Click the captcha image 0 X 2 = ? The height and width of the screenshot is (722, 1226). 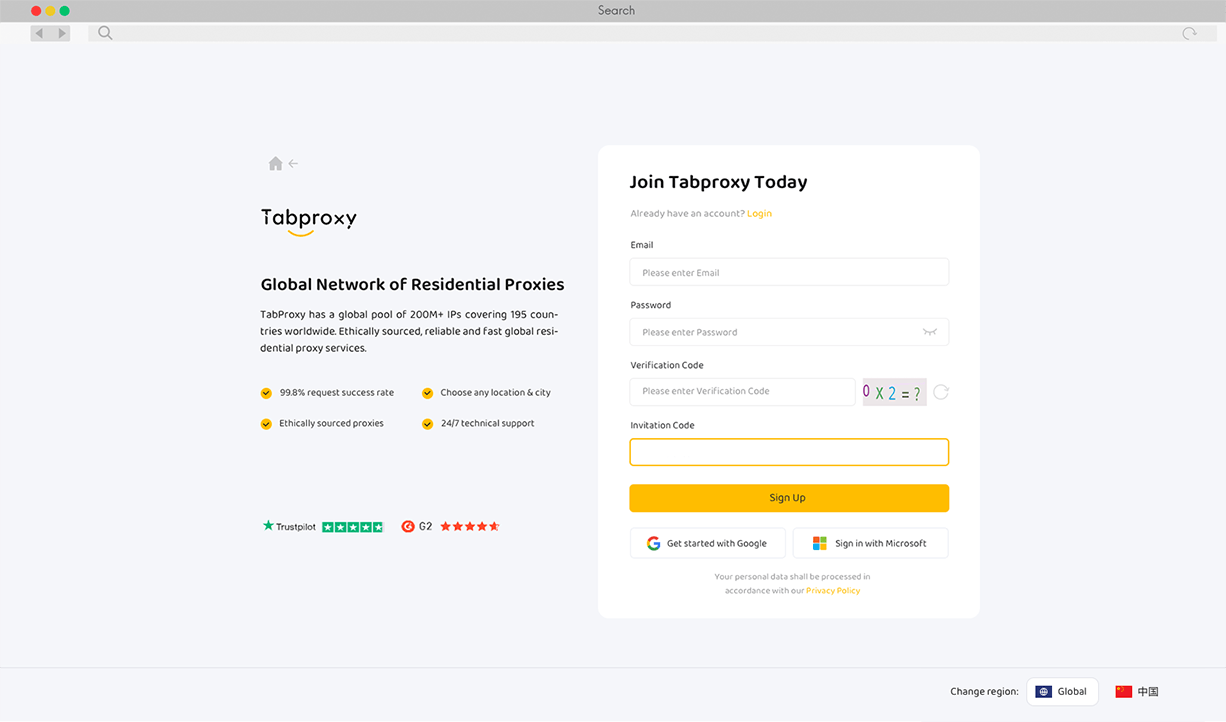tap(894, 392)
